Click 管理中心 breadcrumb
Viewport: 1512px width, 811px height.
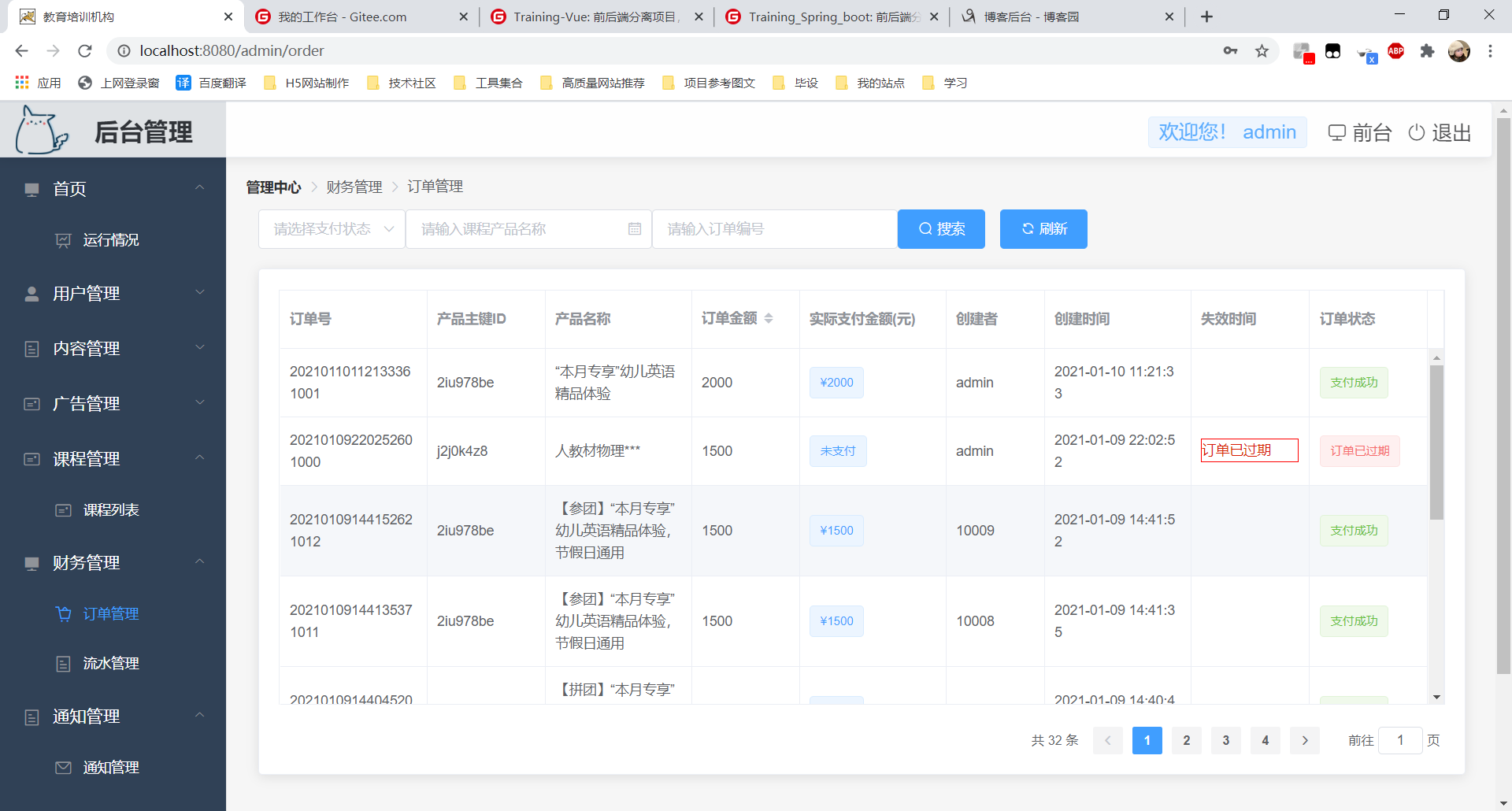click(x=273, y=187)
